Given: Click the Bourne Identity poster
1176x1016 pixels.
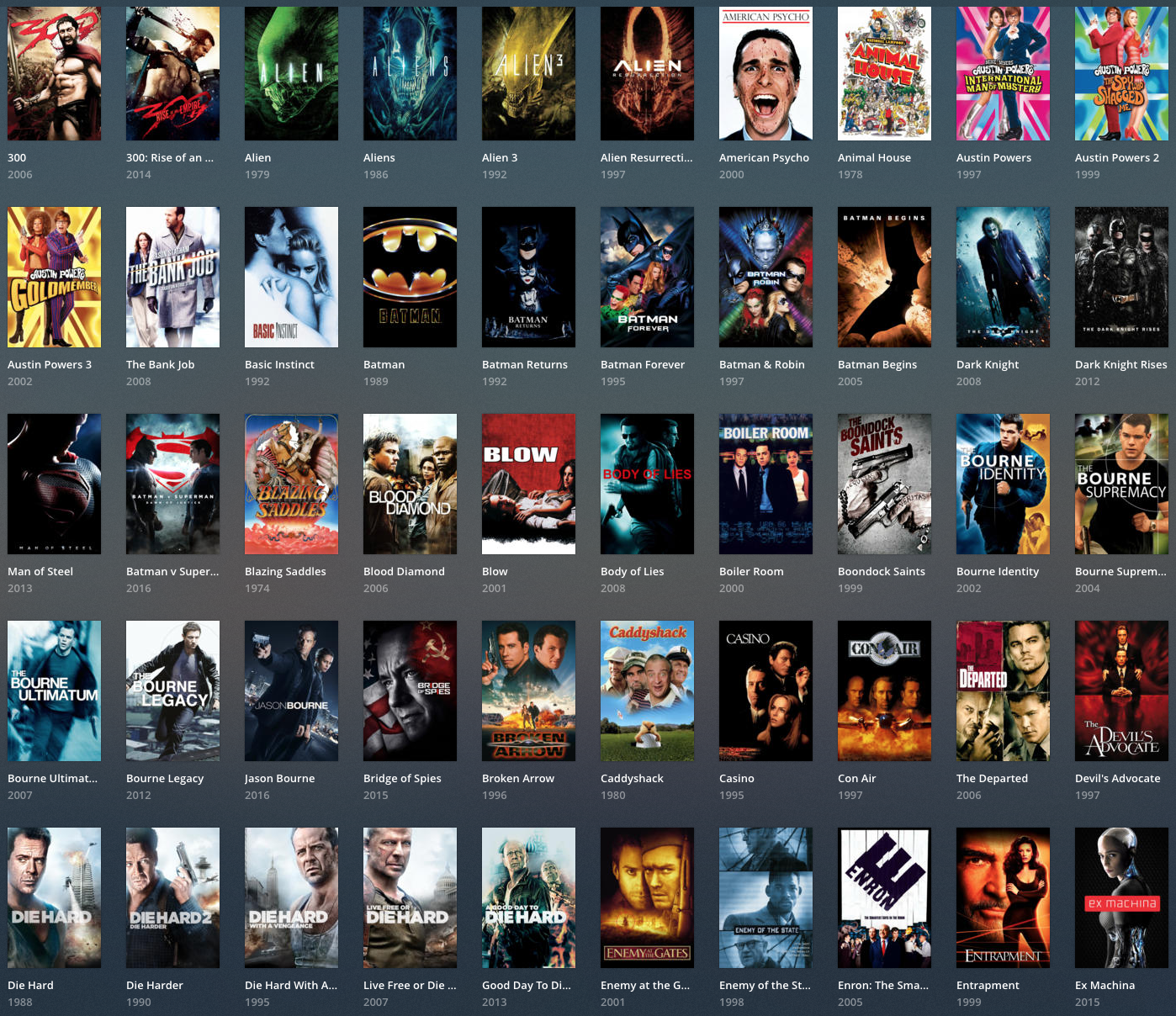Looking at the screenshot, I should [x=1003, y=484].
